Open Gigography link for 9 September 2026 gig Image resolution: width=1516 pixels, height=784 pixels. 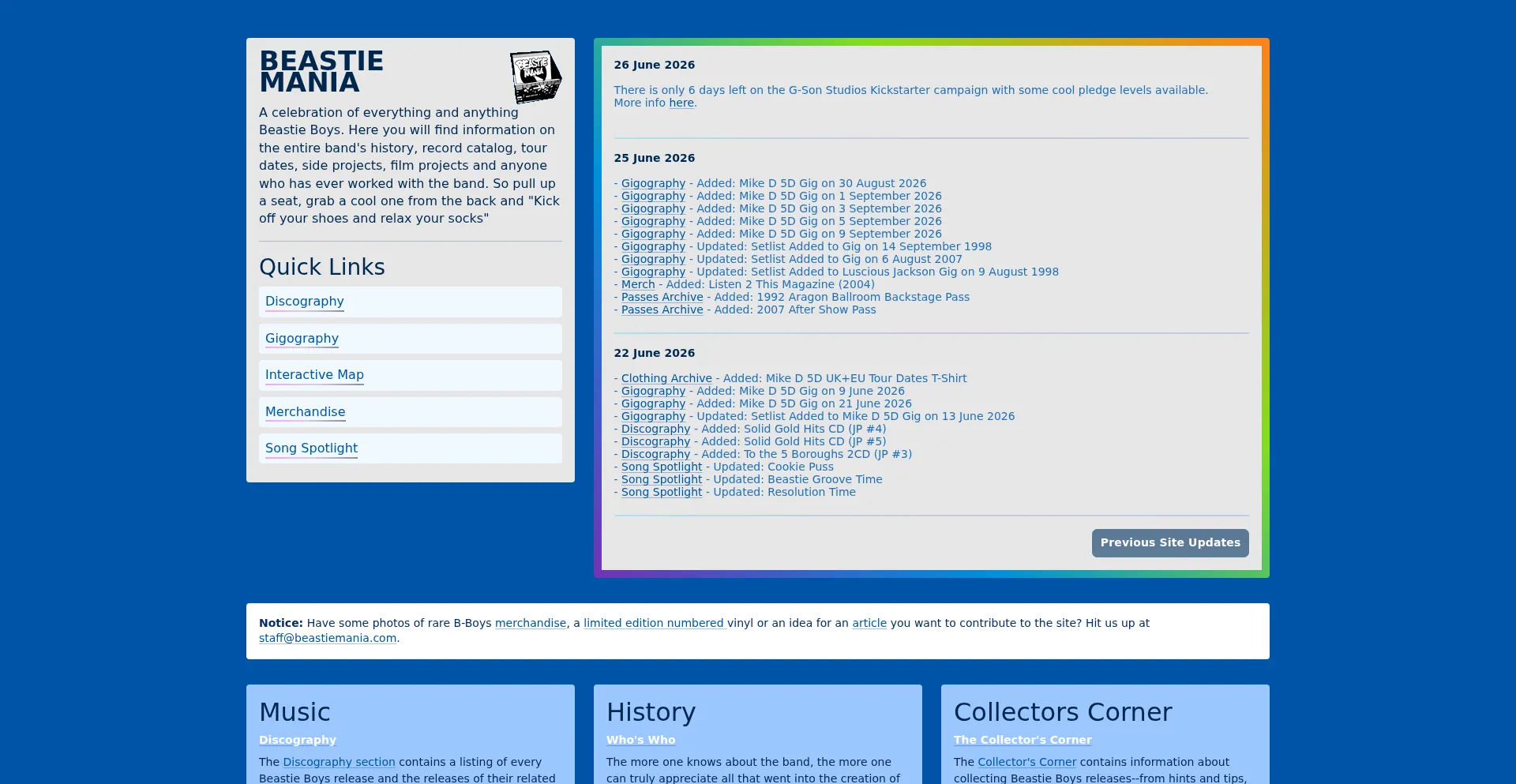click(653, 234)
